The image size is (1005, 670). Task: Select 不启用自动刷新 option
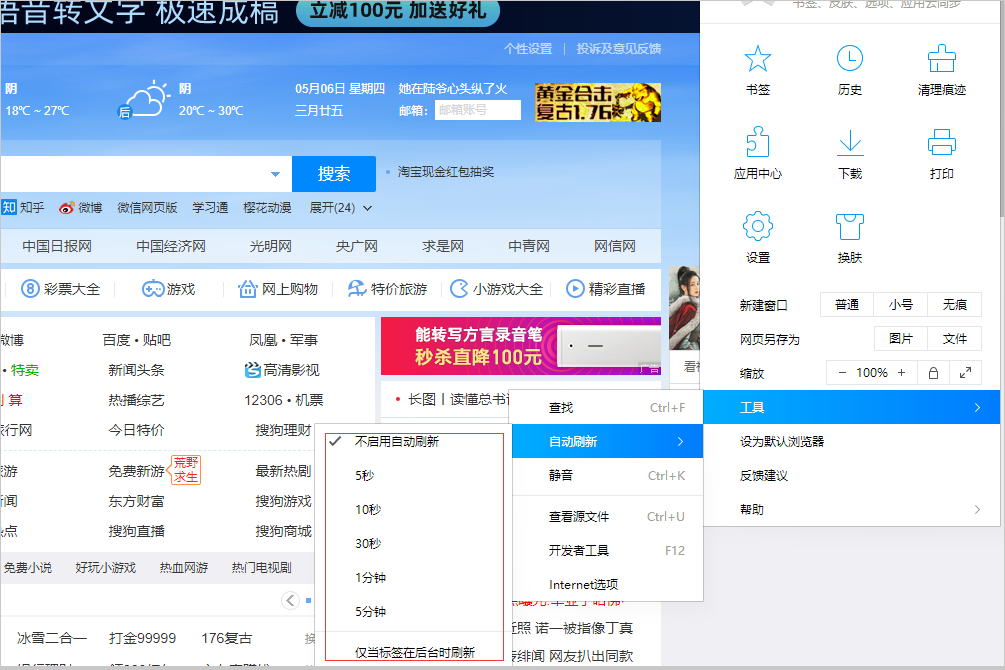point(415,441)
